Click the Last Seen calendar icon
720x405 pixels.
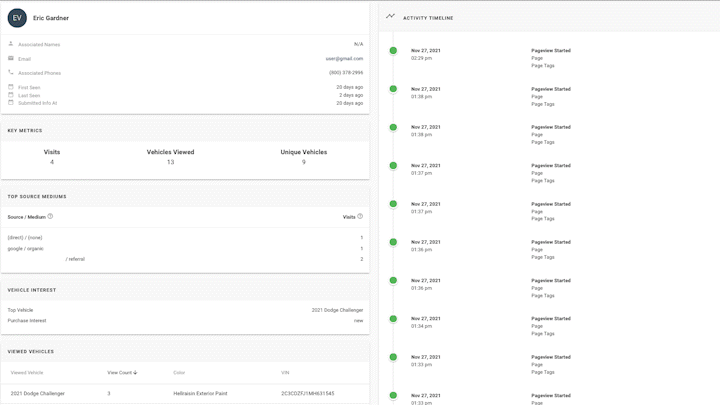click(x=11, y=95)
